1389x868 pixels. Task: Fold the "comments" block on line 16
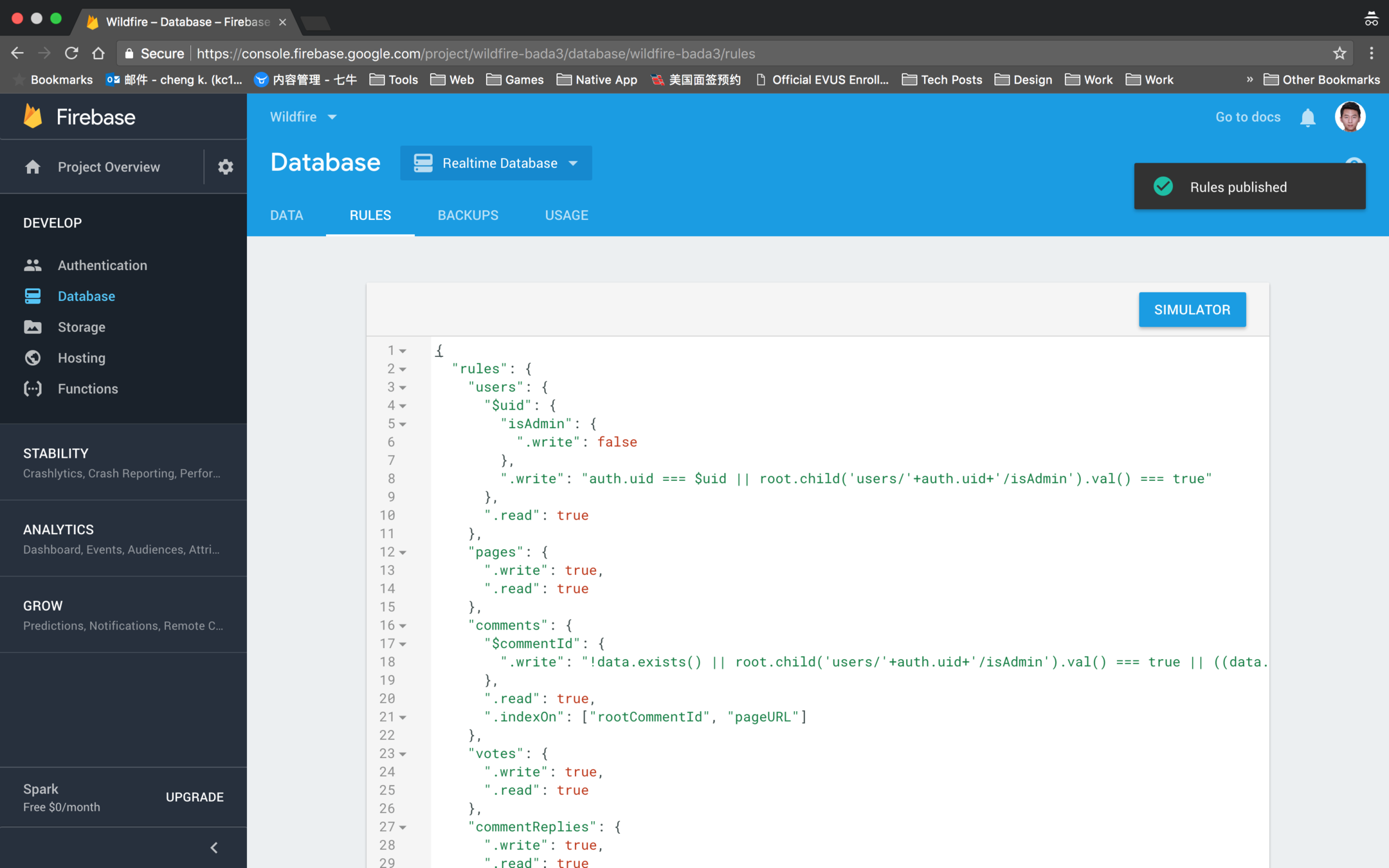click(403, 626)
